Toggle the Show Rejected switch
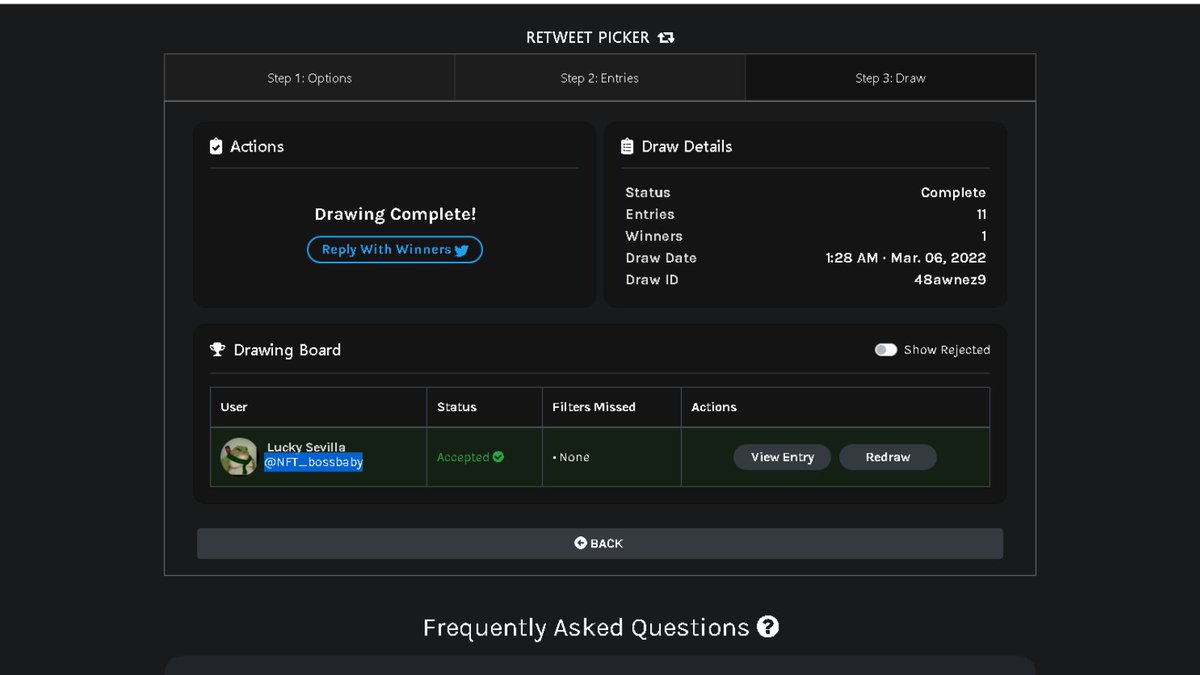This screenshot has height=675, width=1200. (886, 350)
